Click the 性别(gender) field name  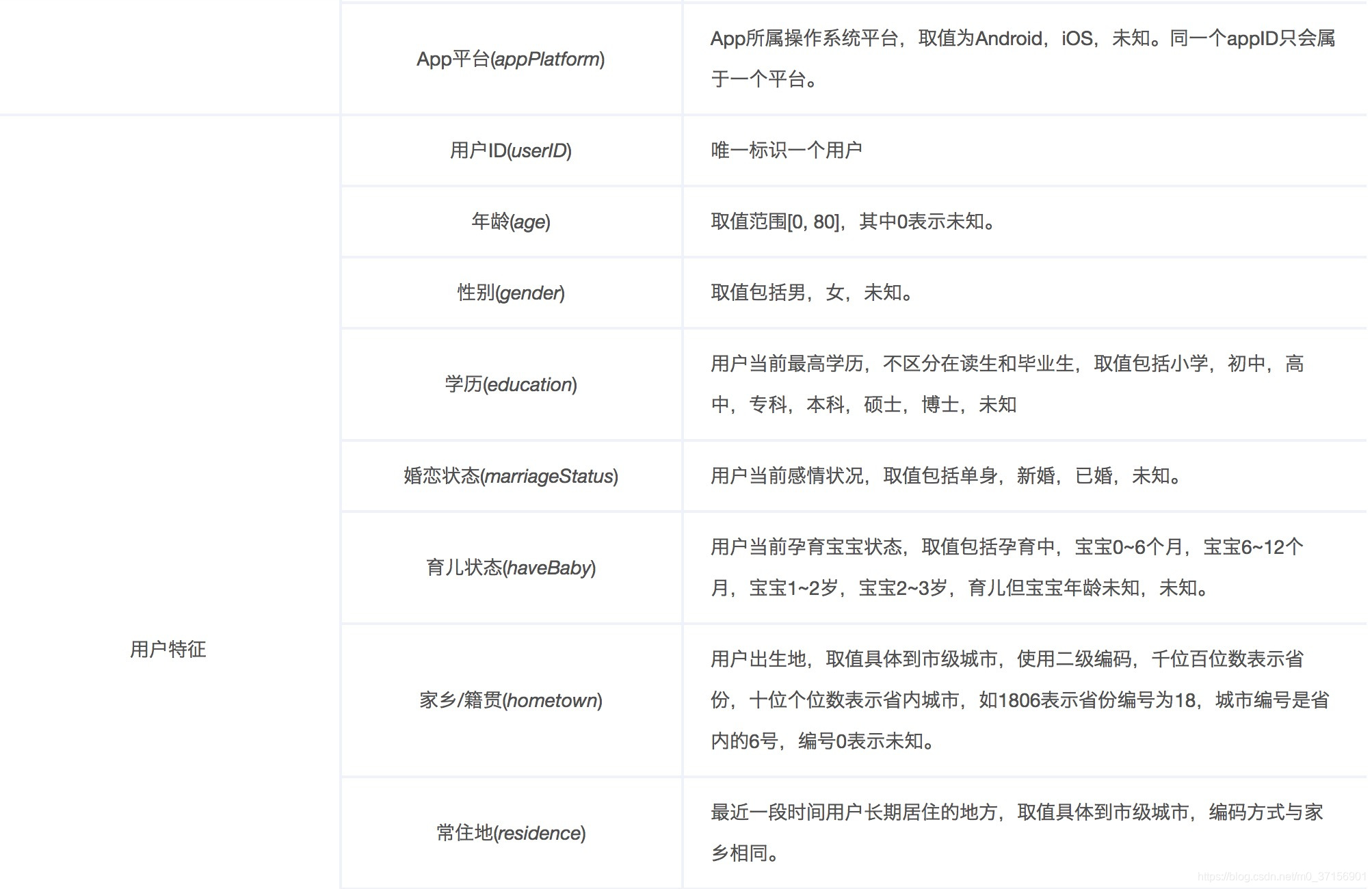pos(511,293)
